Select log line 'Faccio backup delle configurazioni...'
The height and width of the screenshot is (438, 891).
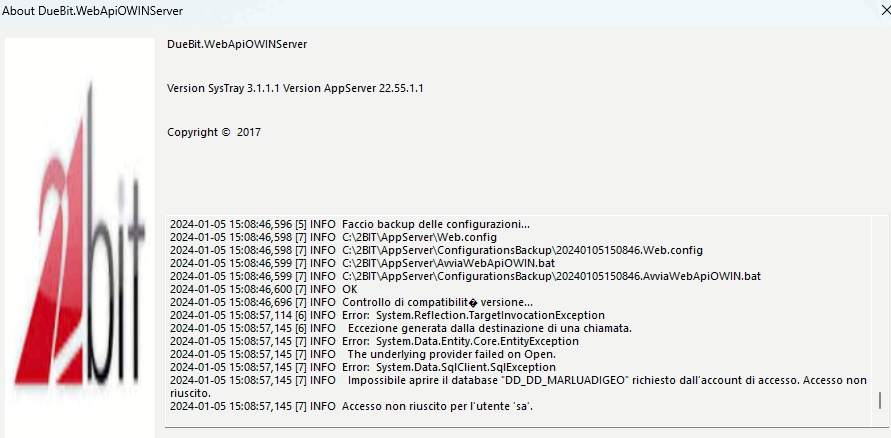pos(350,224)
